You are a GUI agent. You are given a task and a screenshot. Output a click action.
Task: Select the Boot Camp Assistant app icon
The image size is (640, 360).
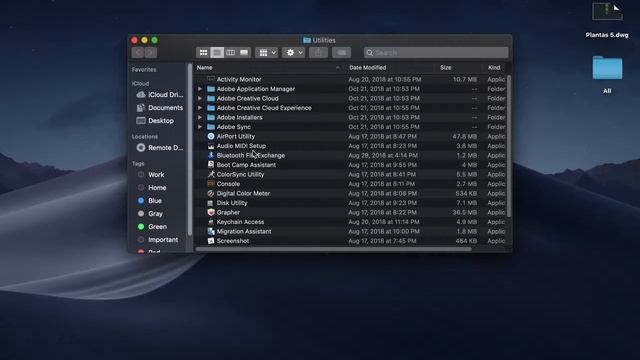pos(211,164)
